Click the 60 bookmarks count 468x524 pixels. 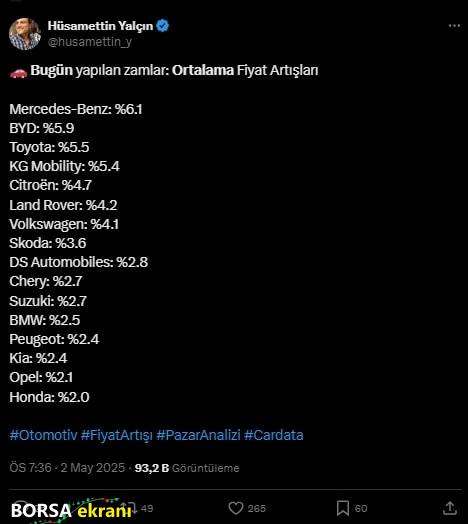click(x=361, y=508)
